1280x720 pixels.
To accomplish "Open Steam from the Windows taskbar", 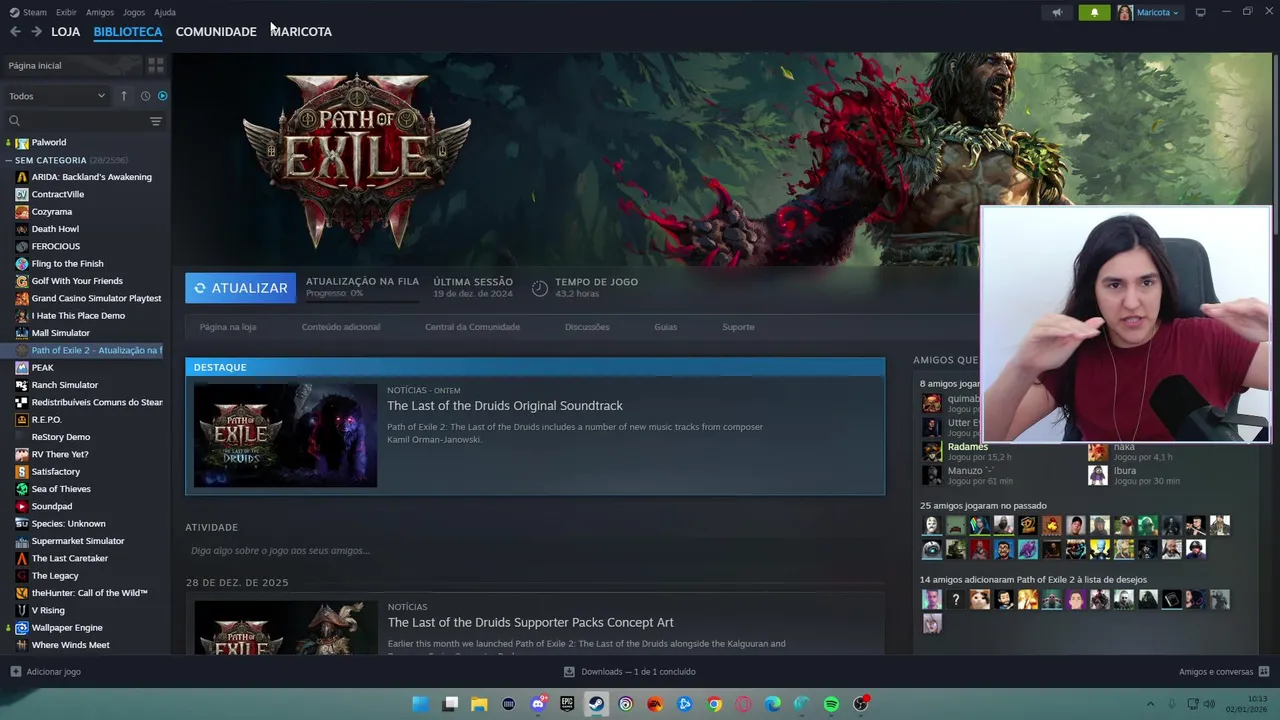I will (596, 704).
